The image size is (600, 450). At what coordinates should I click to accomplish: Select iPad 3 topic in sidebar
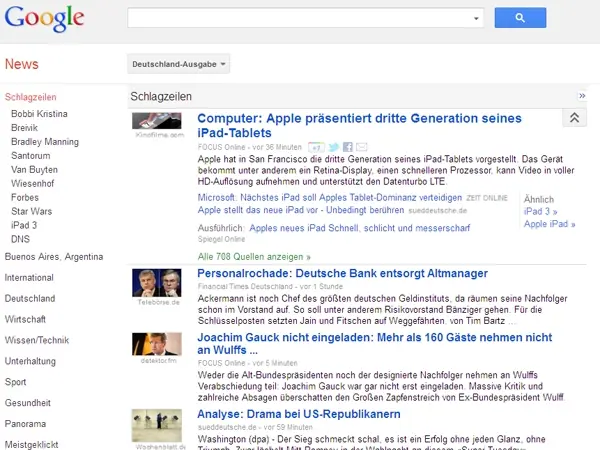(x=24, y=225)
